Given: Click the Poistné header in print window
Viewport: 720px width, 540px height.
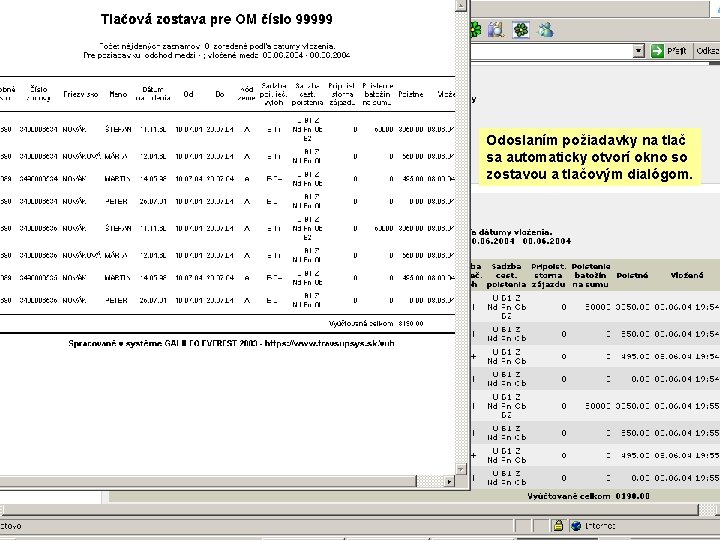Looking at the screenshot, I should pyautogui.click(x=411, y=94).
